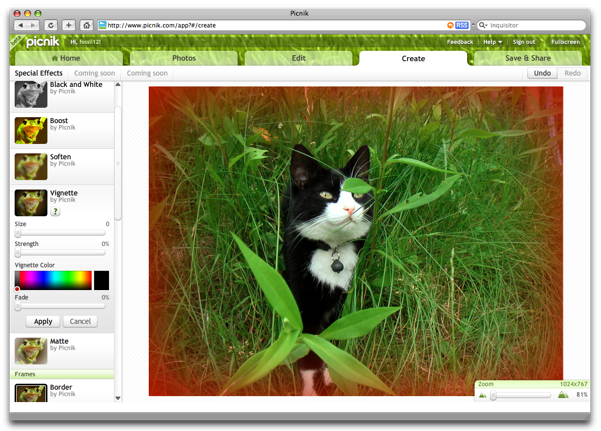Open the Vignette help question mark
The image size is (601, 431).
click(x=56, y=211)
